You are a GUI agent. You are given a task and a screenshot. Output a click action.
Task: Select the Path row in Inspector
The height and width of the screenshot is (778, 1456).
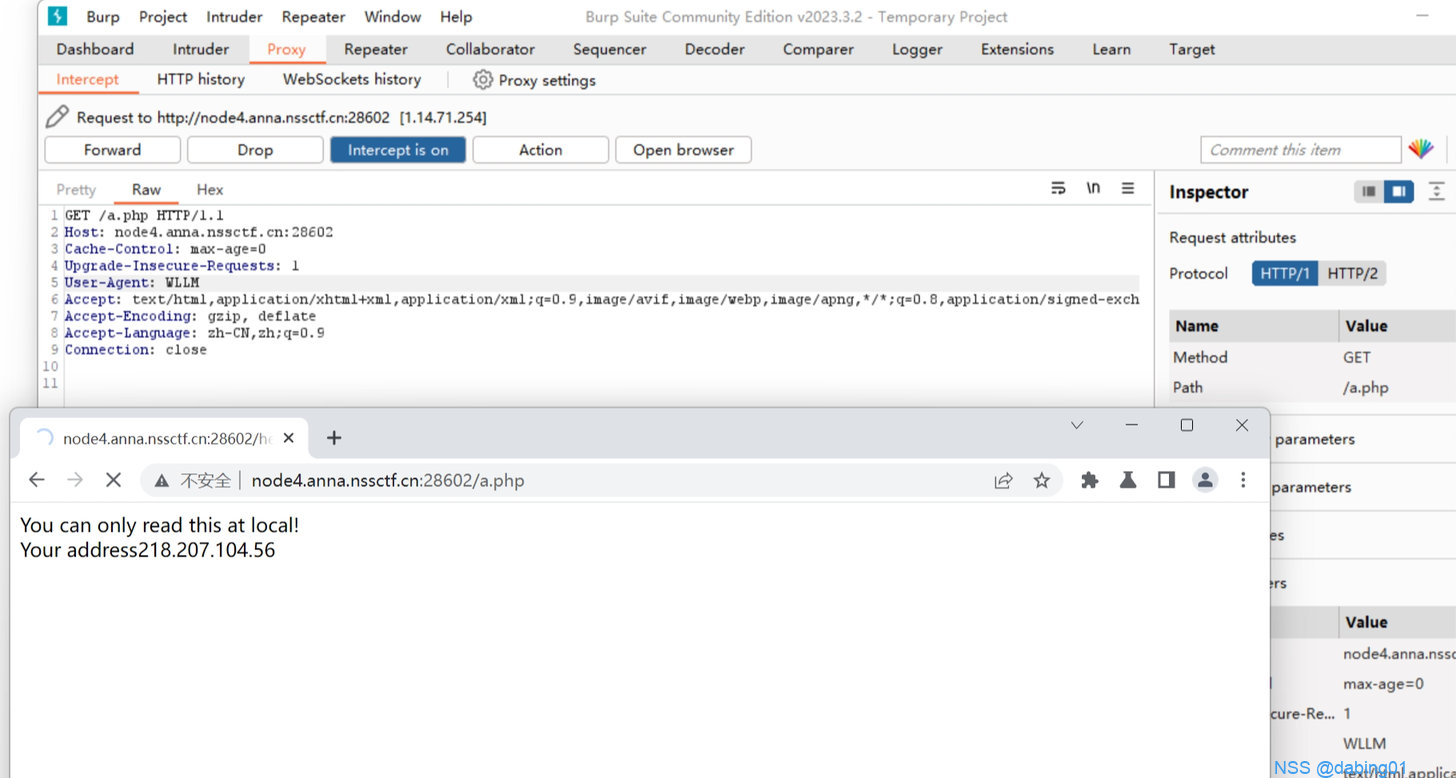tap(1312, 387)
